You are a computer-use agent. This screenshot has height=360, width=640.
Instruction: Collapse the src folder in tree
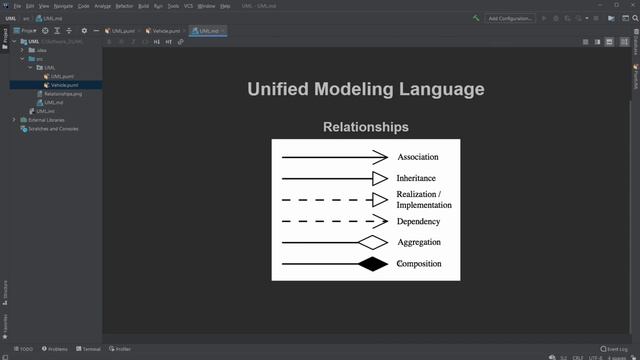coord(22,59)
